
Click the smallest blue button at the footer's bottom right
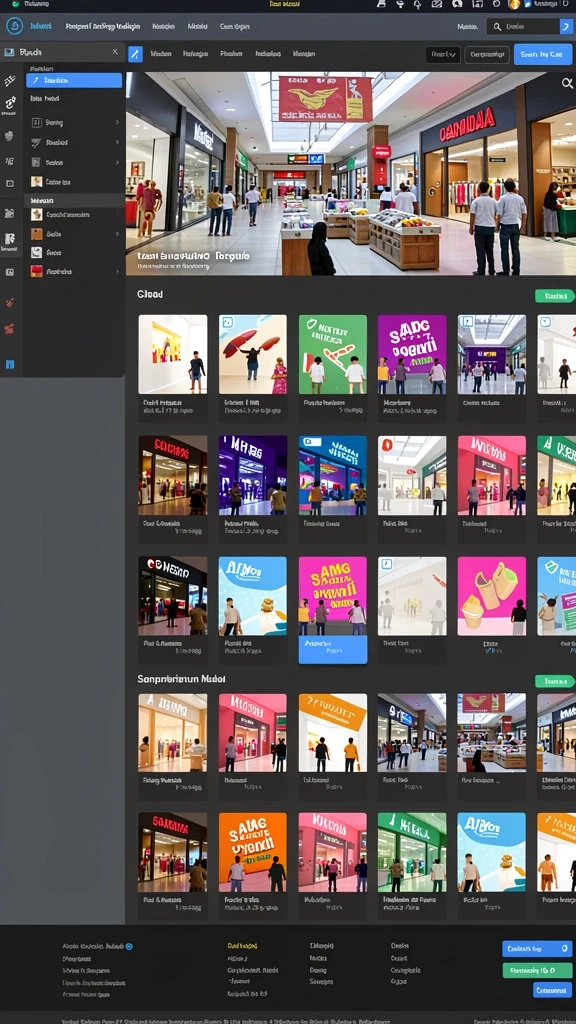(552, 990)
